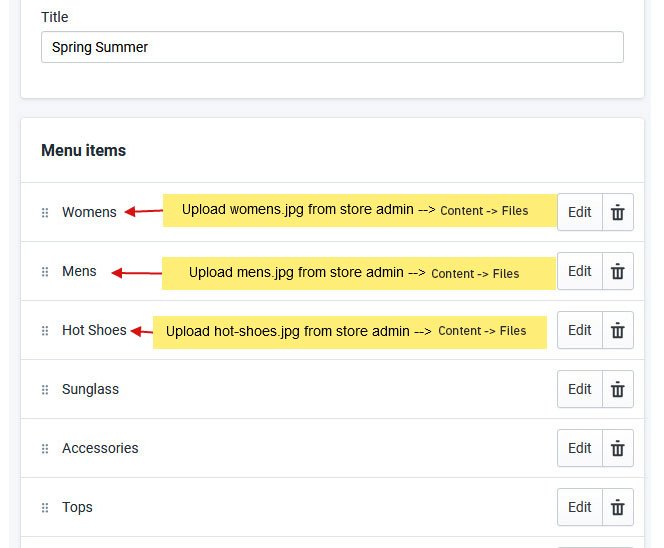
Task: Delete the Accessories menu item
Action: coord(618,448)
